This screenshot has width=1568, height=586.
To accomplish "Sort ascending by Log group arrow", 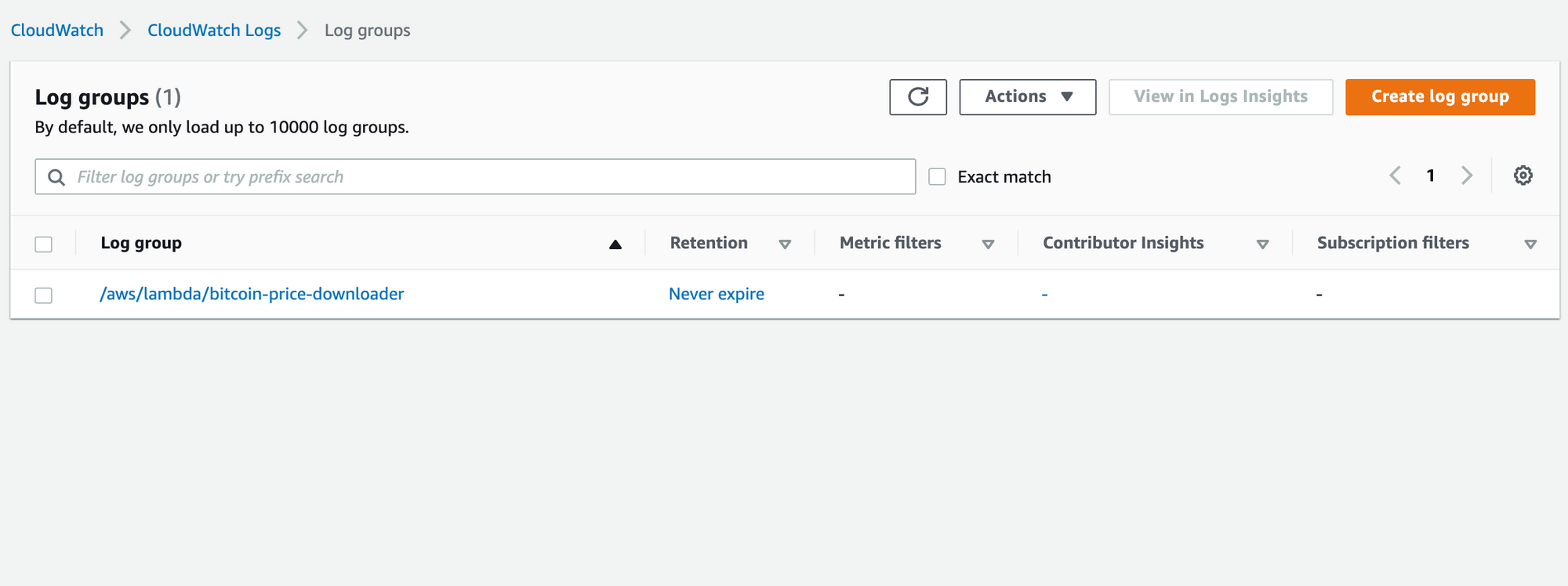I will point(615,244).
